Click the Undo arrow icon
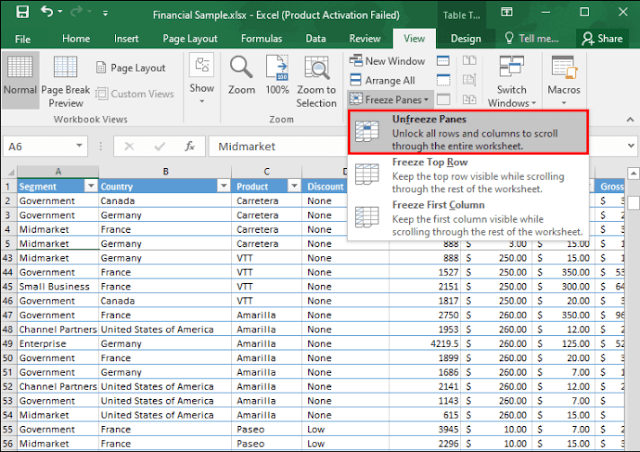640x452 pixels. pyautogui.click(x=47, y=12)
